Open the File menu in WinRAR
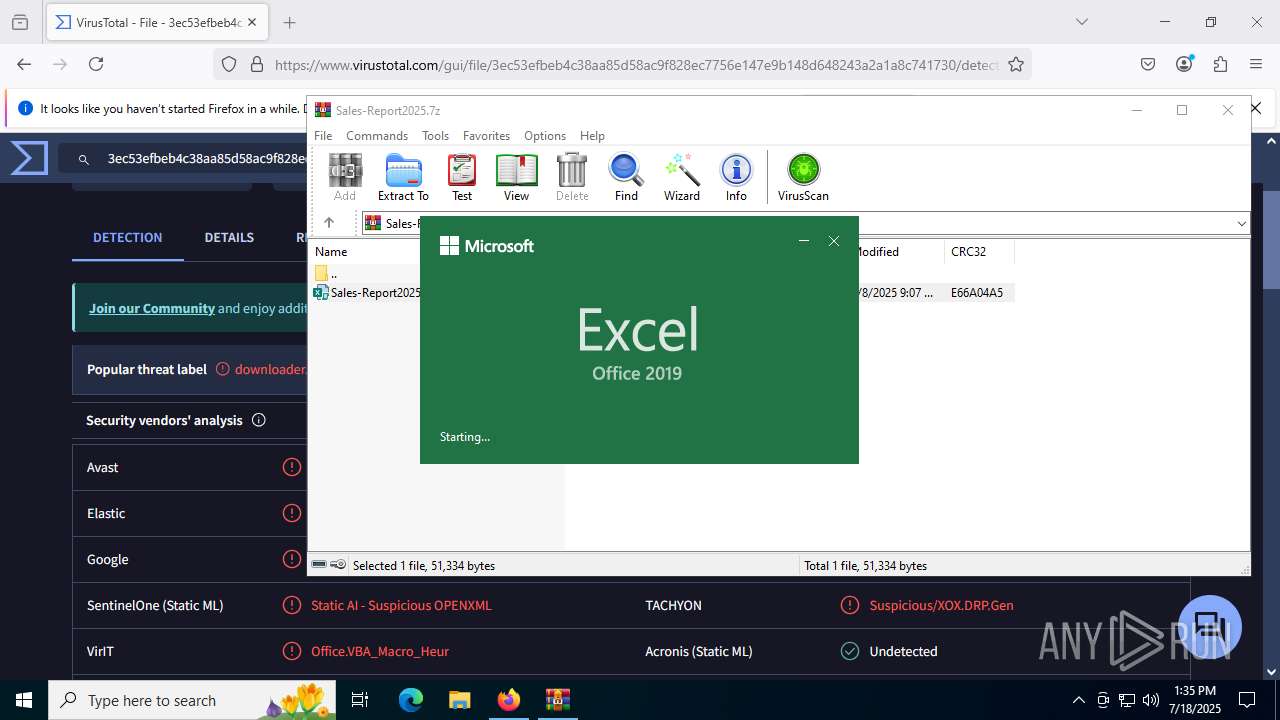This screenshot has width=1280, height=720. coord(323,136)
